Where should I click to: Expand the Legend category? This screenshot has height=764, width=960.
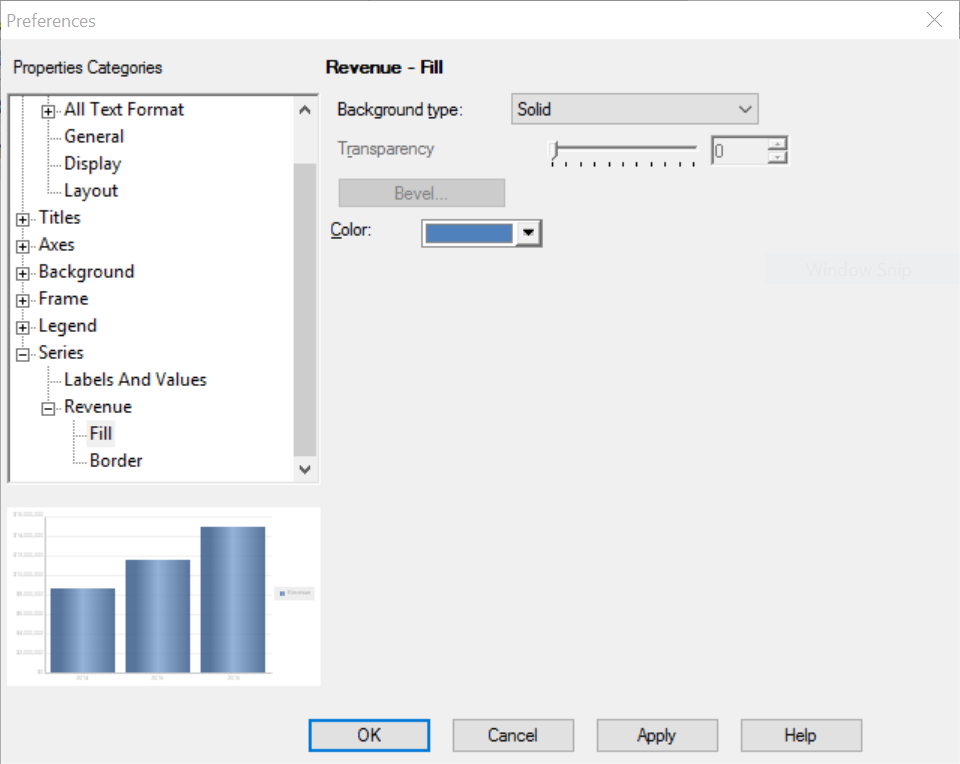pyautogui.click(x=22, y=325)
